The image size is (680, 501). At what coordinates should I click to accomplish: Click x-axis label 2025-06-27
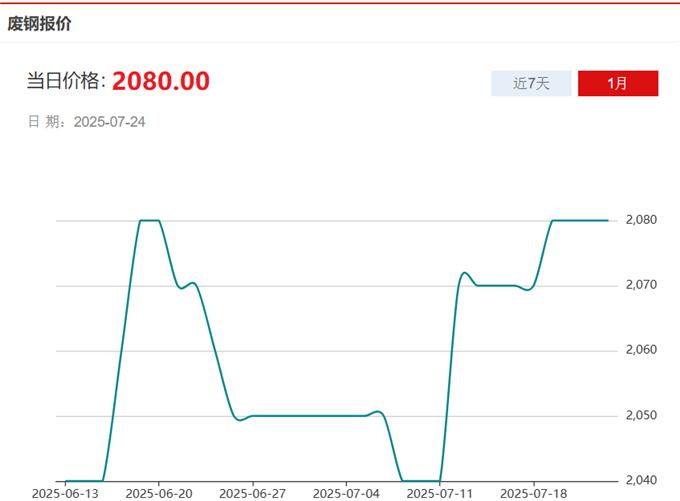coord(252,494)
